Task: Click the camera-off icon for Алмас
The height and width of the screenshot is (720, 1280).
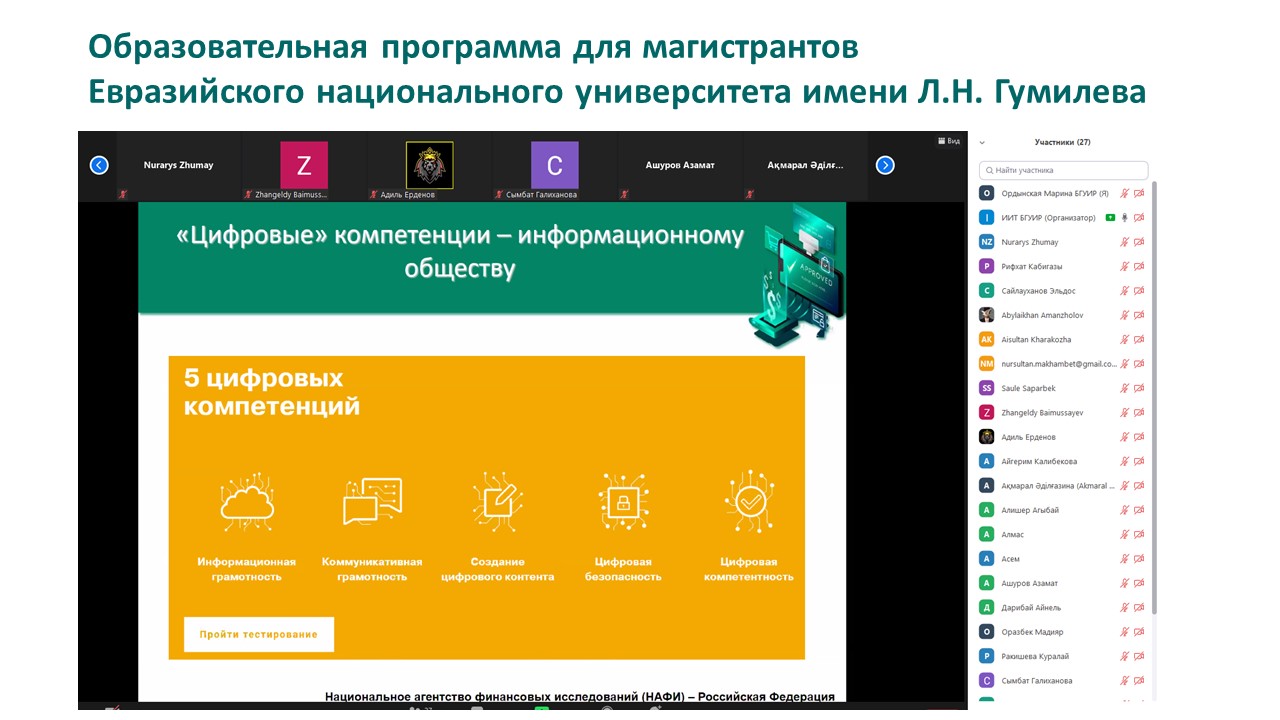Action: pos(1139,535)
